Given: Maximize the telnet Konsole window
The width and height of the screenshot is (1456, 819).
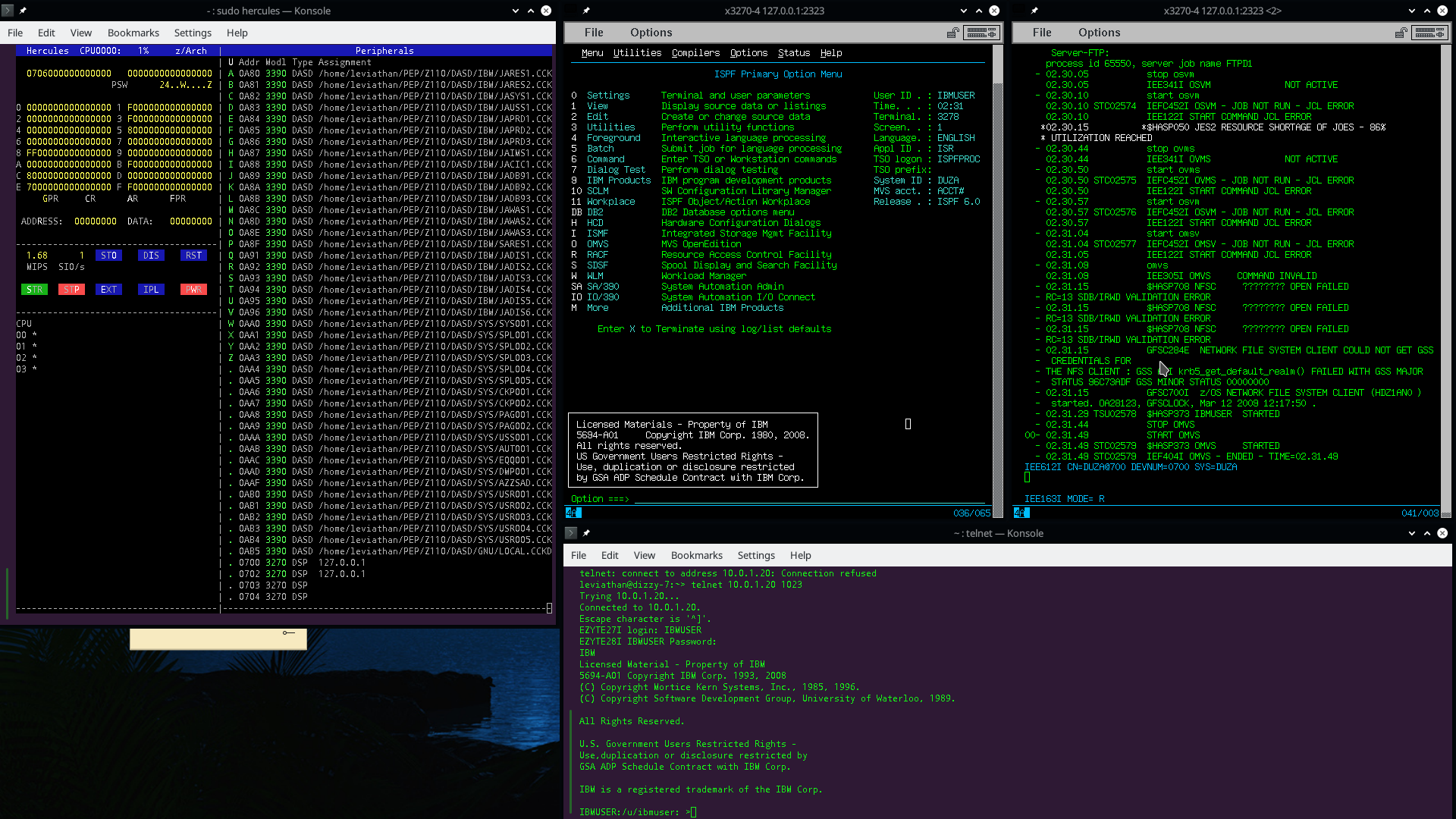Looking at the screenshot, I should (1427, 533).
